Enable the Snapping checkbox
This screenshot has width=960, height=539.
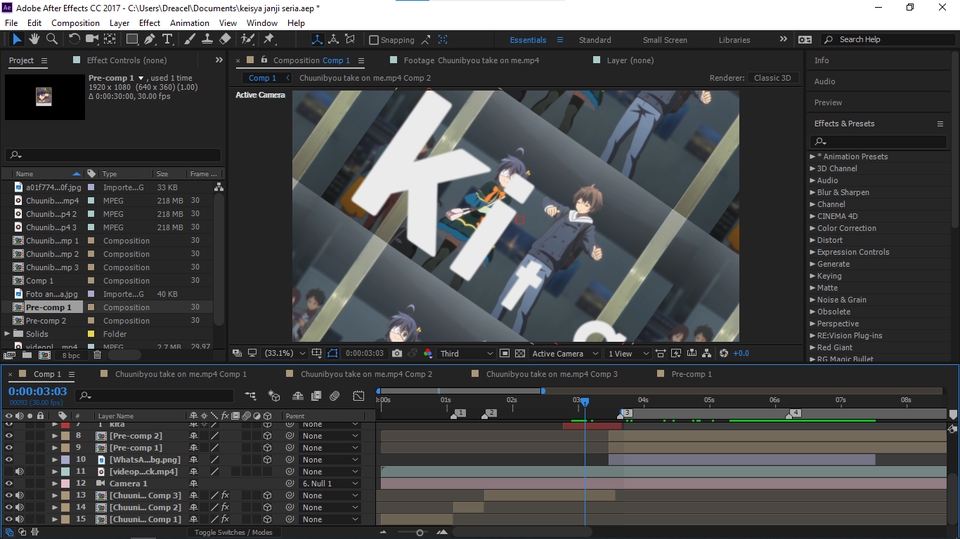[374, 40]
